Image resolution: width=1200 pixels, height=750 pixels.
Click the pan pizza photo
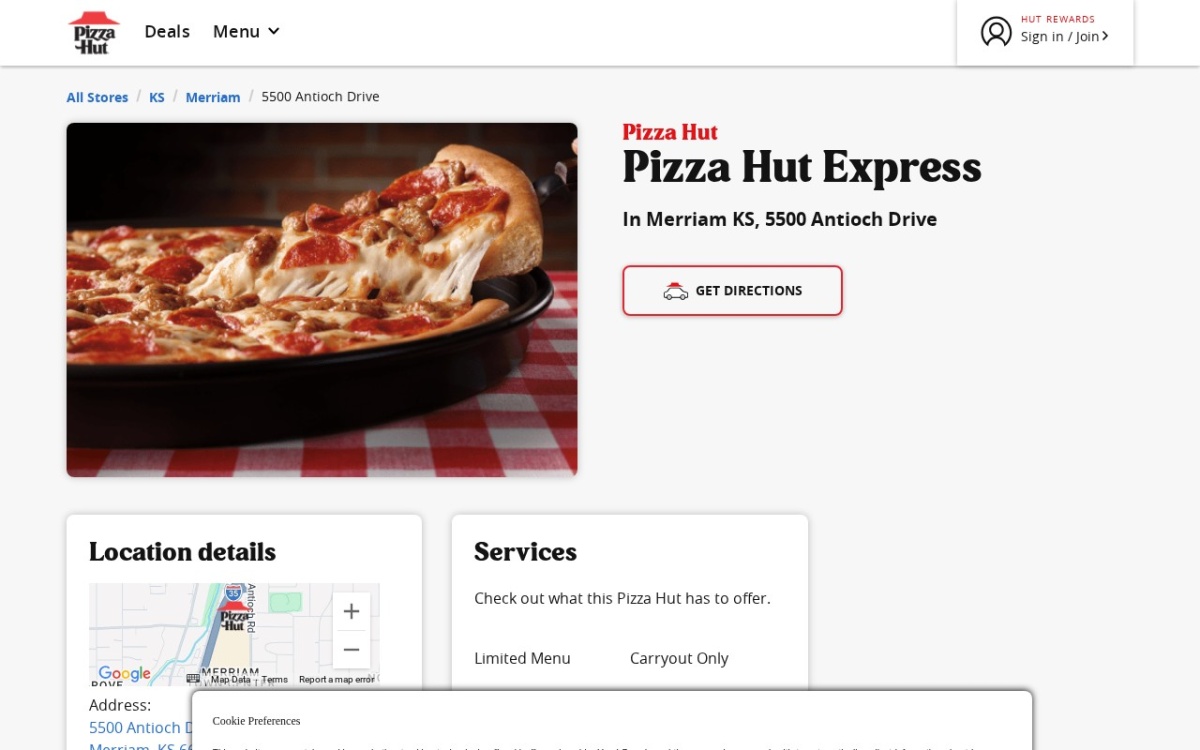[x=322, y=300]
